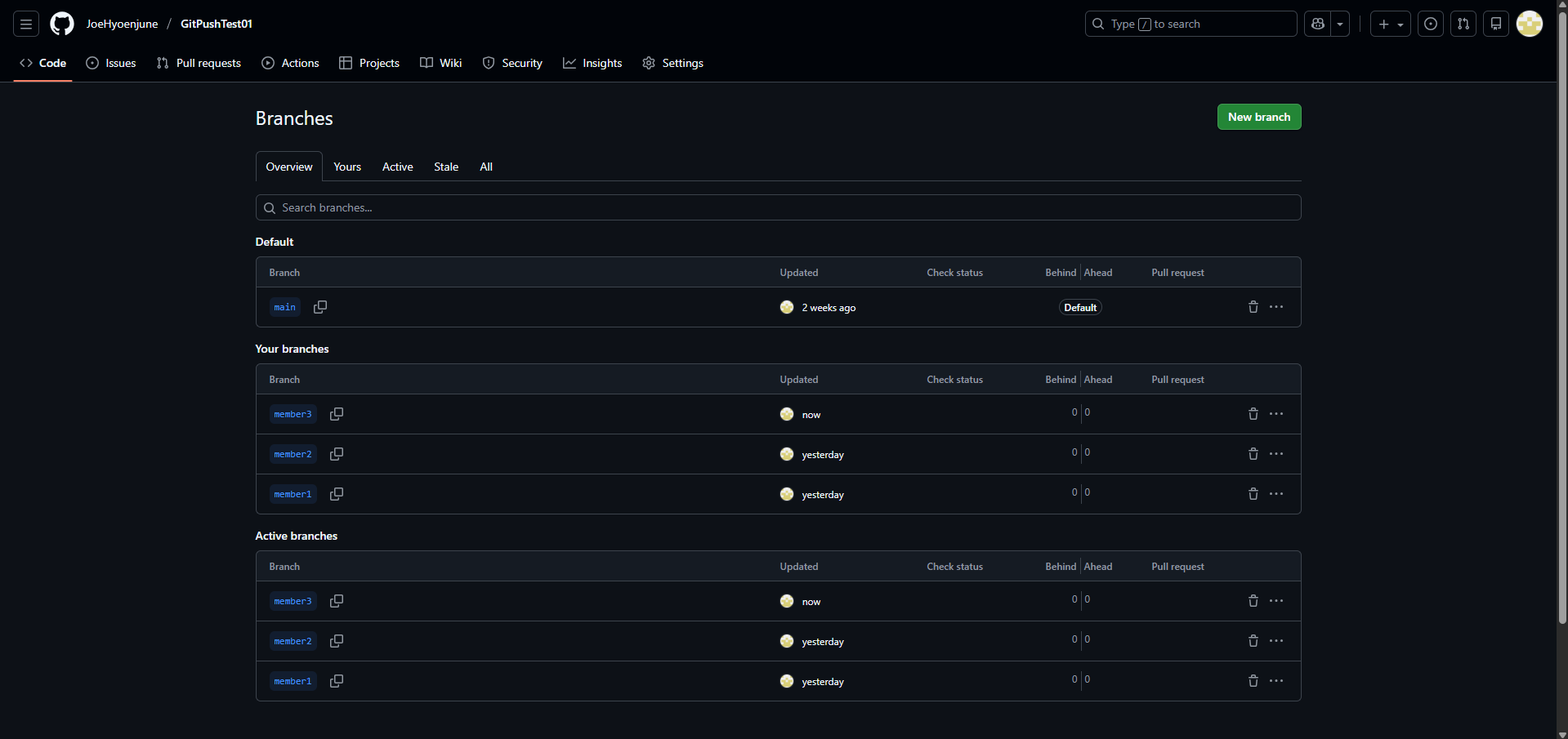Open member2 options menu in Your branches

1276,454
